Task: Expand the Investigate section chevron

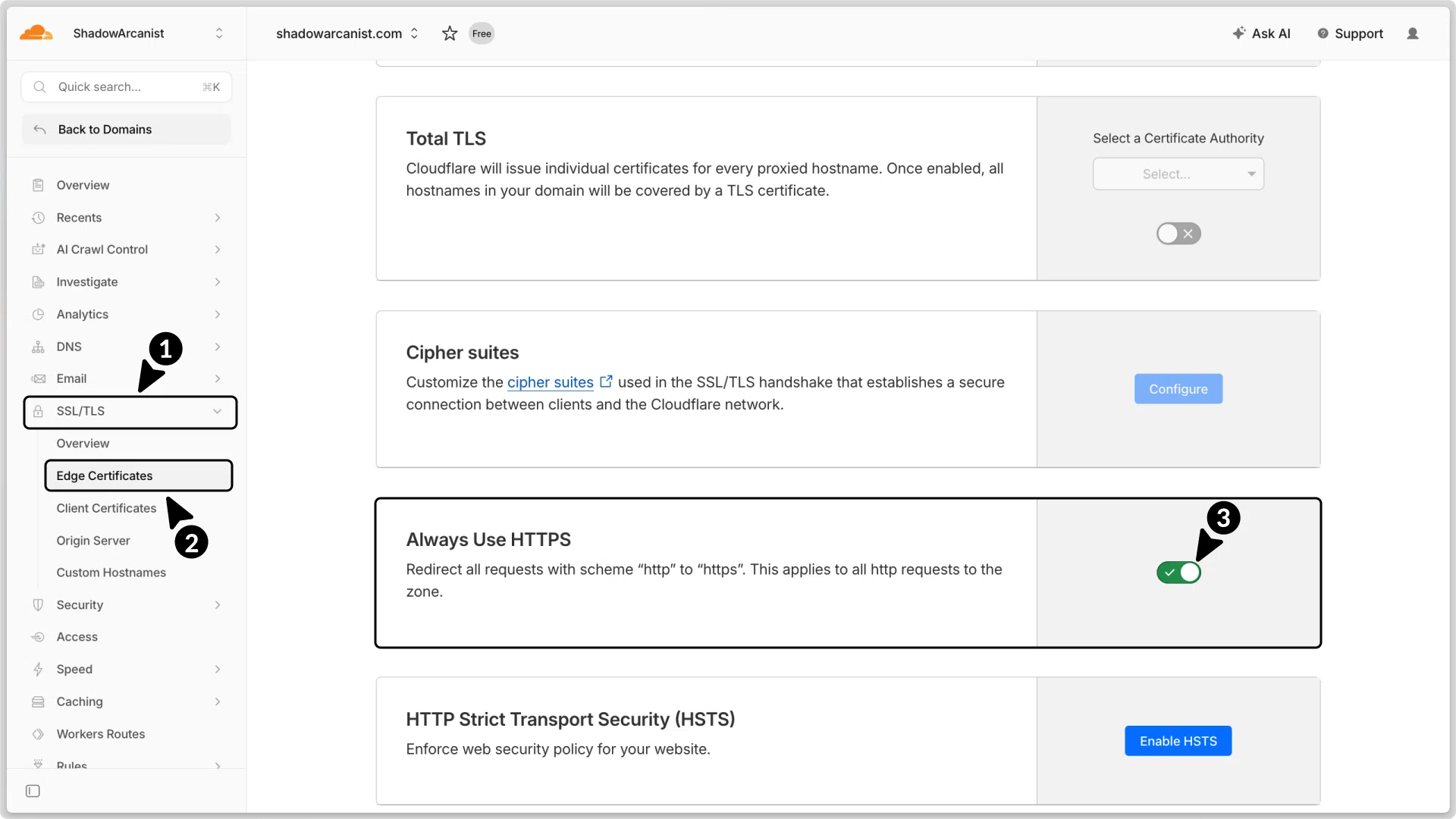Action: [x=218, y=282]
